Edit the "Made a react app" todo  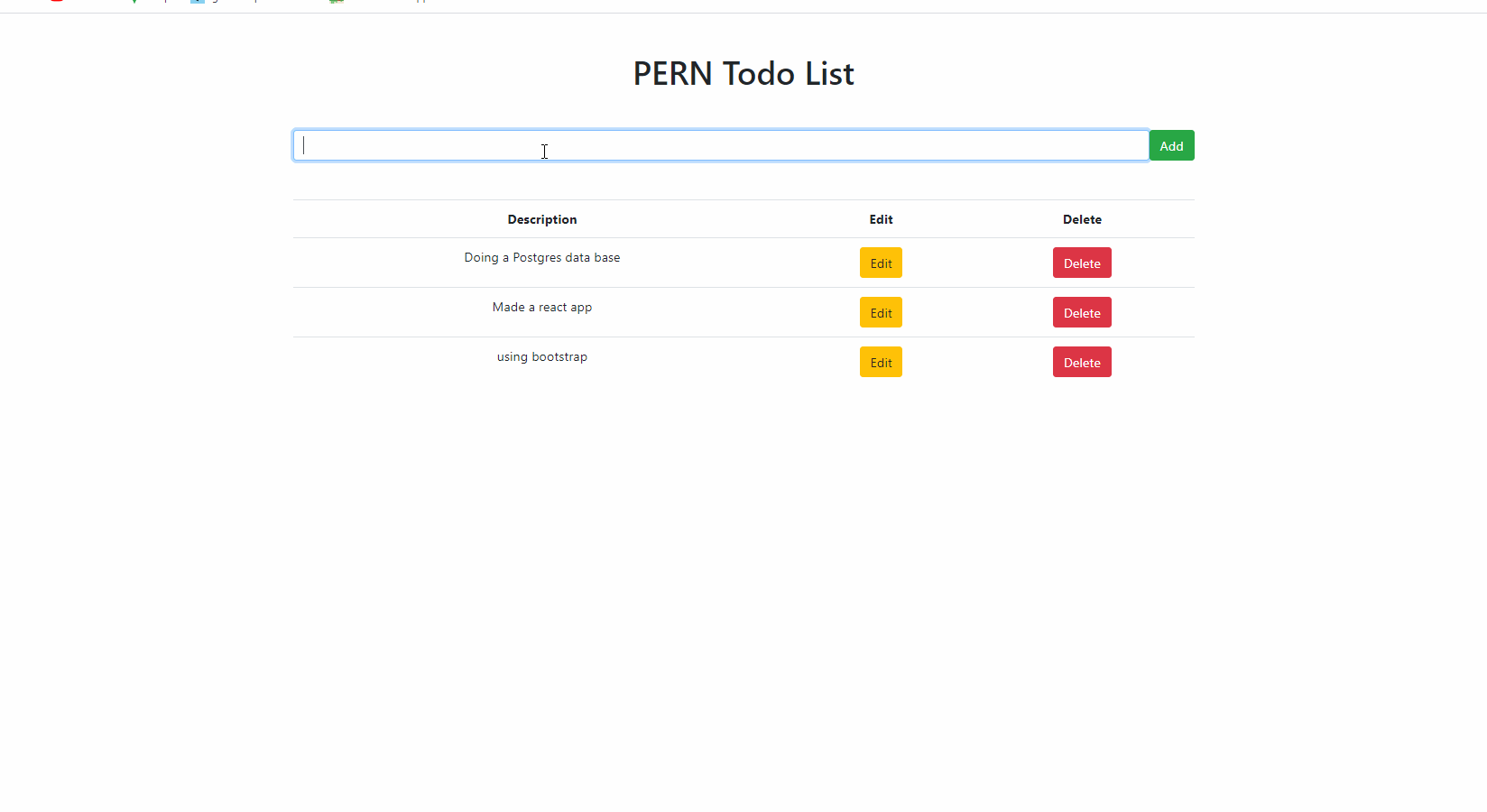881,312
